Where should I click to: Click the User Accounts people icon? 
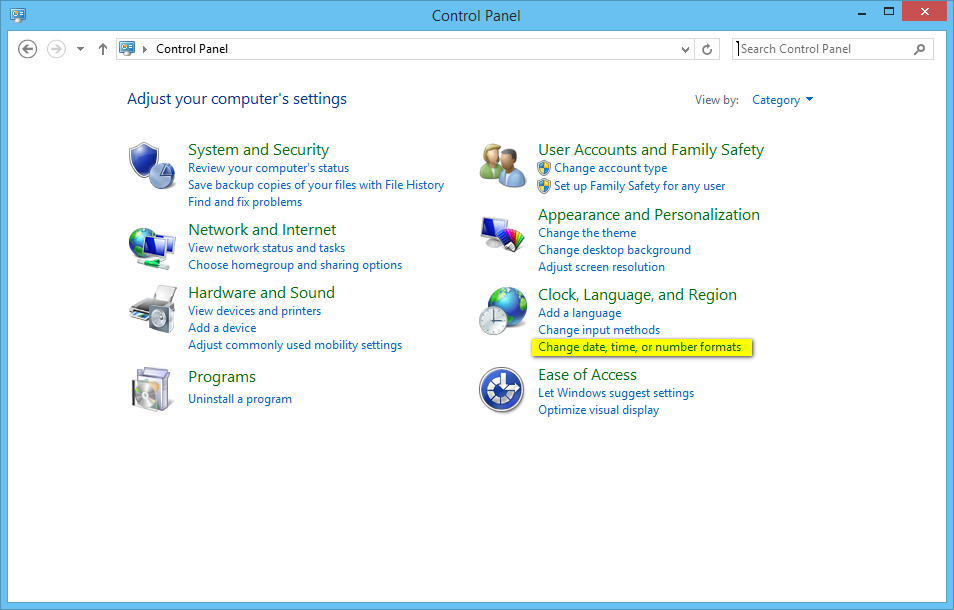point(502,166)
